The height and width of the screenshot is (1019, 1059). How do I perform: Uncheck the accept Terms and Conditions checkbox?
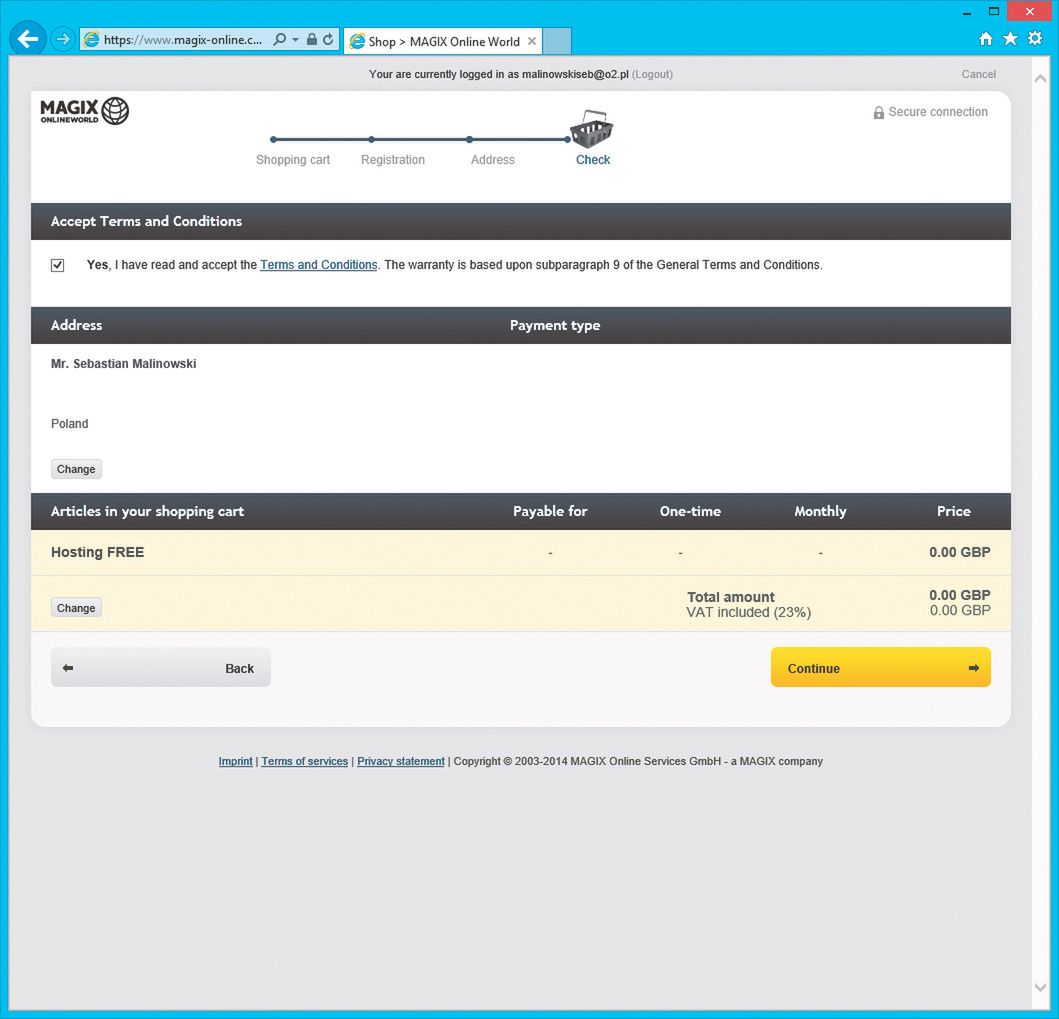57,265
